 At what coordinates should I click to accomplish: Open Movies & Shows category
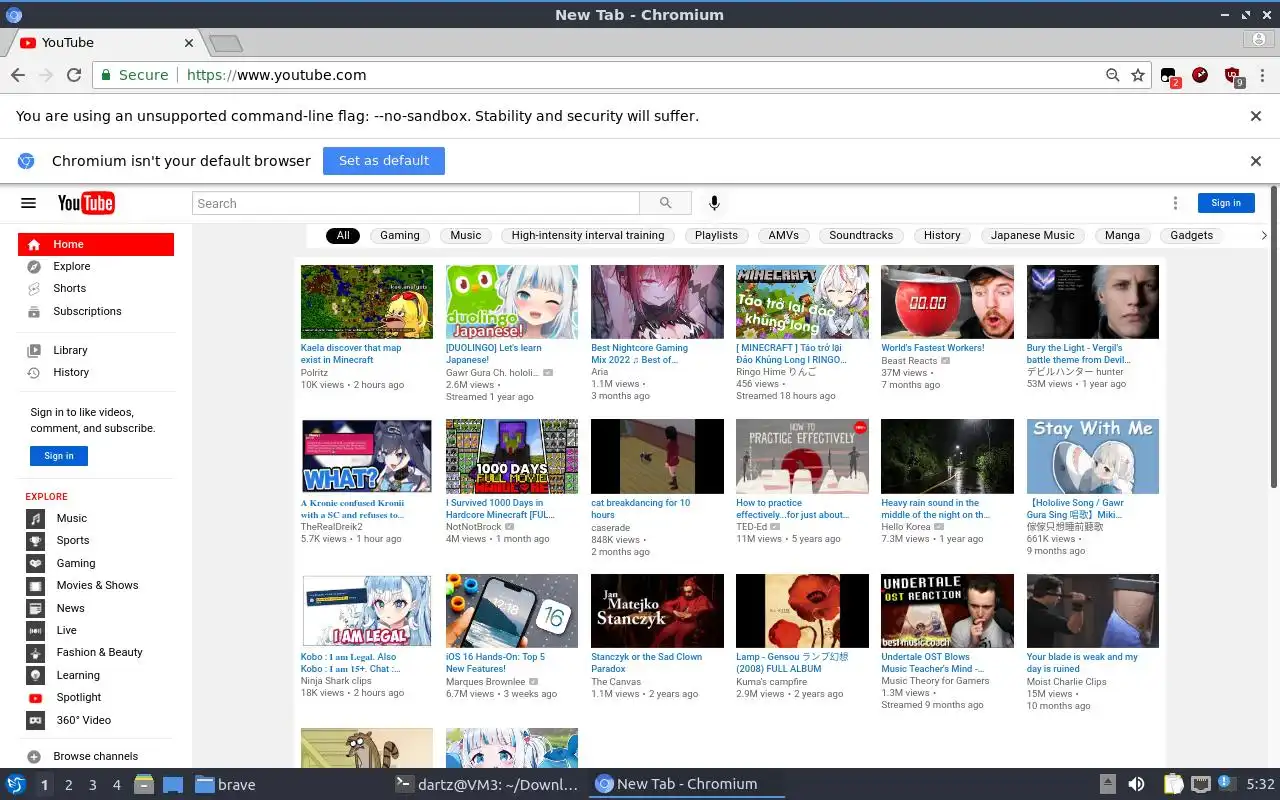96,585
